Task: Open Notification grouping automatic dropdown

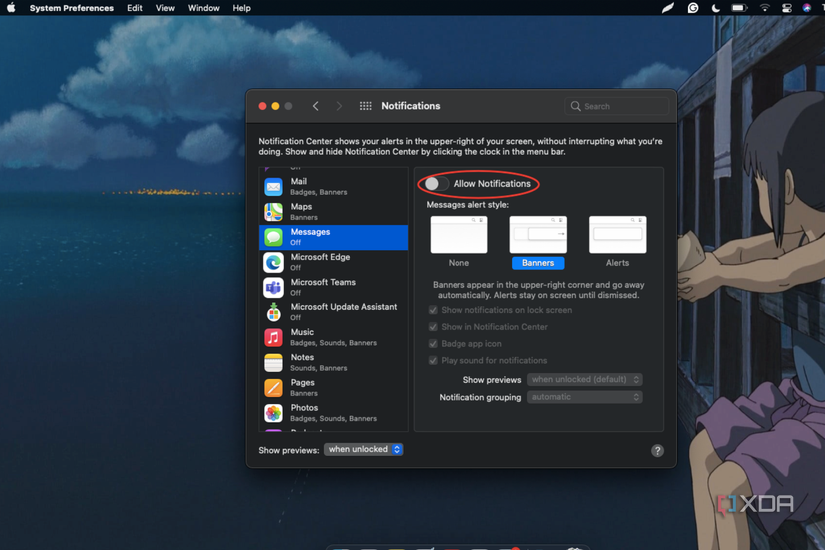Action: coord(585,397)
